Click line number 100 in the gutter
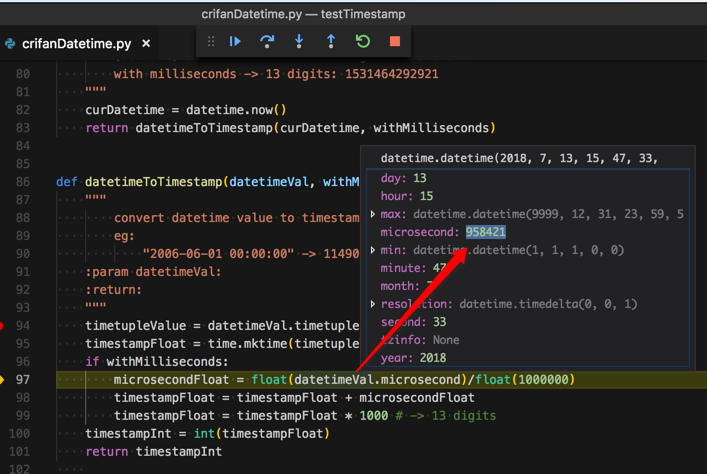This screenshot has height=474, width=707. (19, 434)
